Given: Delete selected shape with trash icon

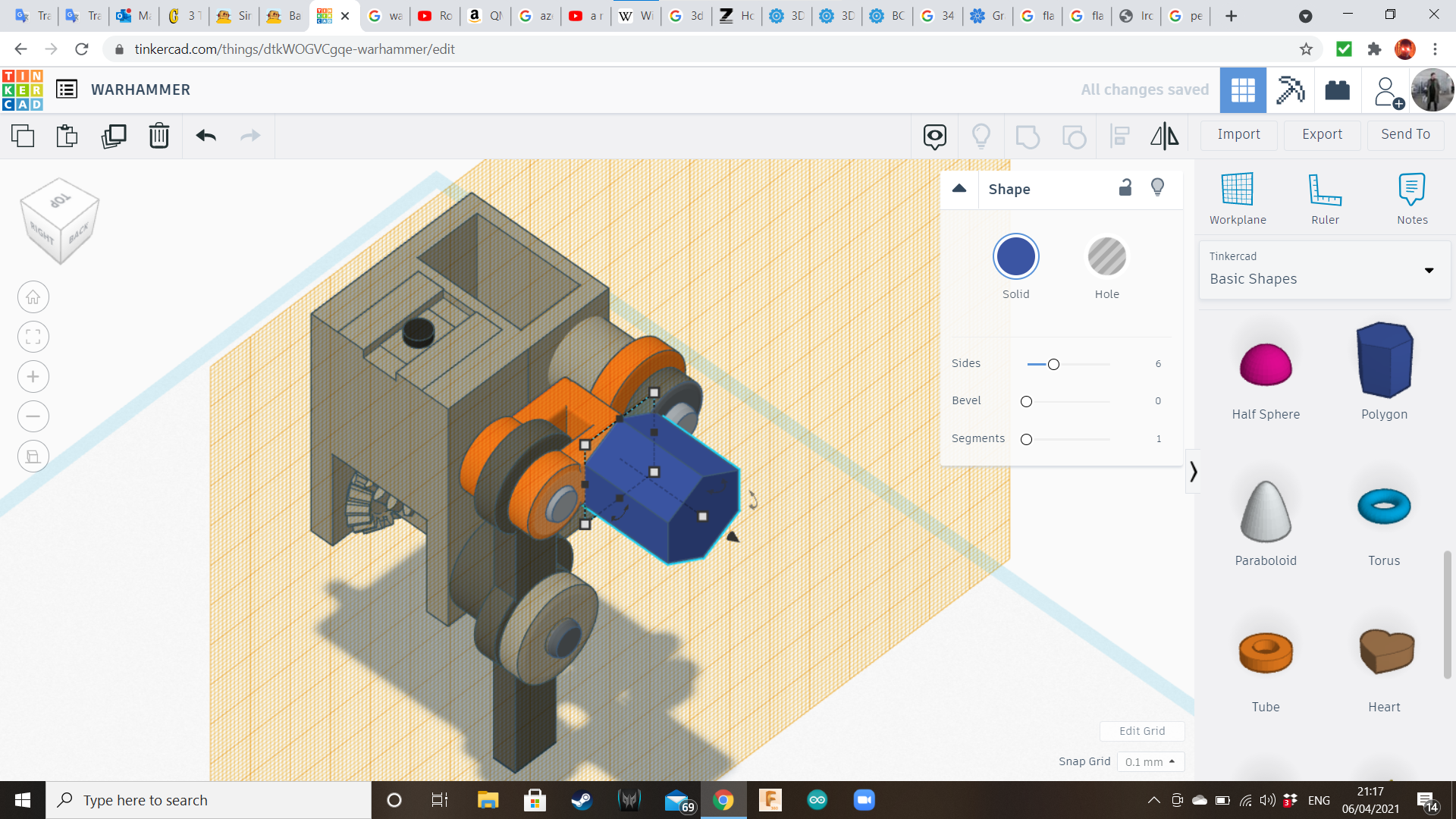Looking at the screenshot, I should tap(159, 136).
